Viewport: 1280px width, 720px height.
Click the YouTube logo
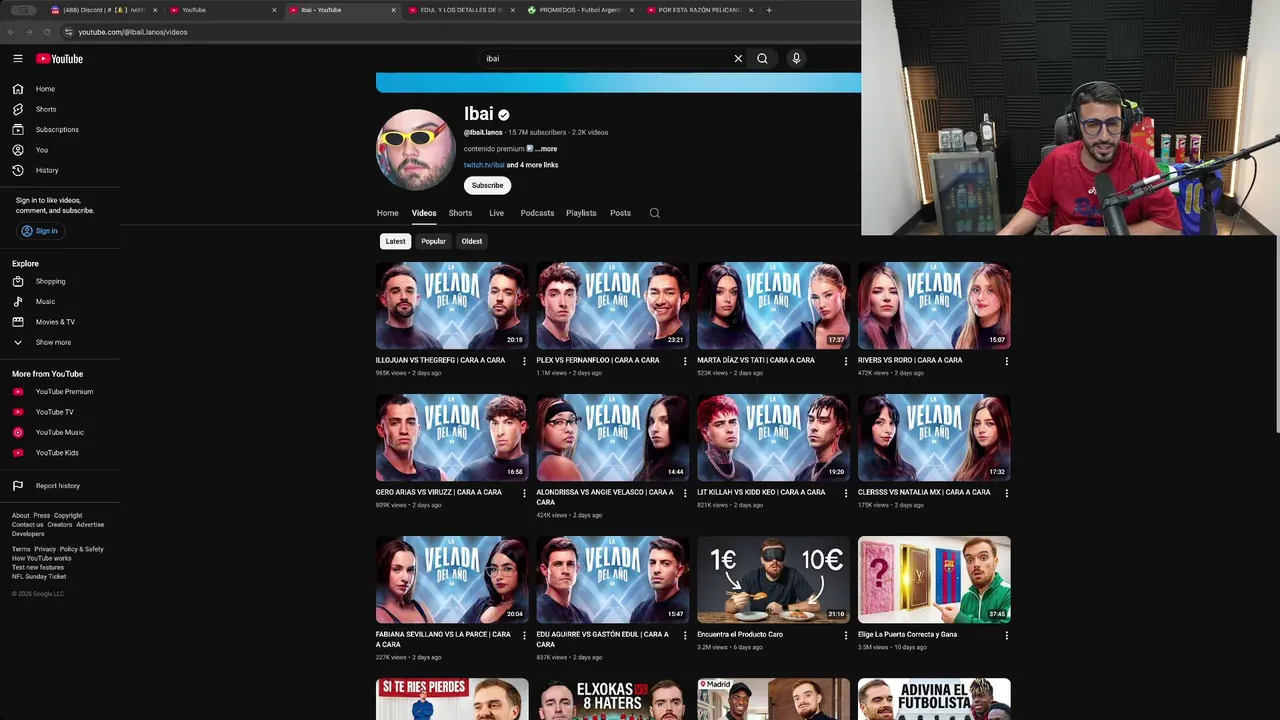click(60, 59)
